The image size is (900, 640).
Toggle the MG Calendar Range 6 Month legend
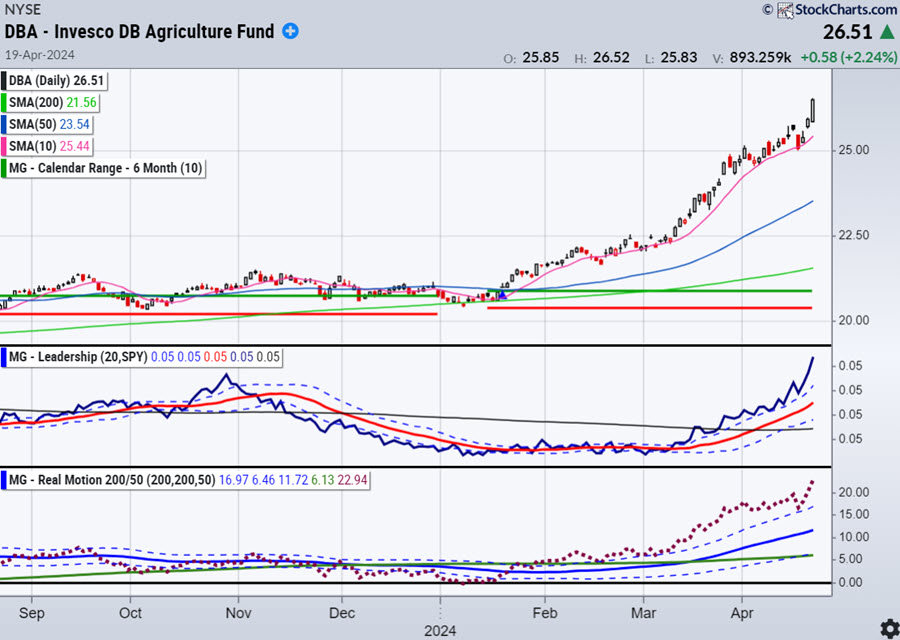tap(108, 168)
